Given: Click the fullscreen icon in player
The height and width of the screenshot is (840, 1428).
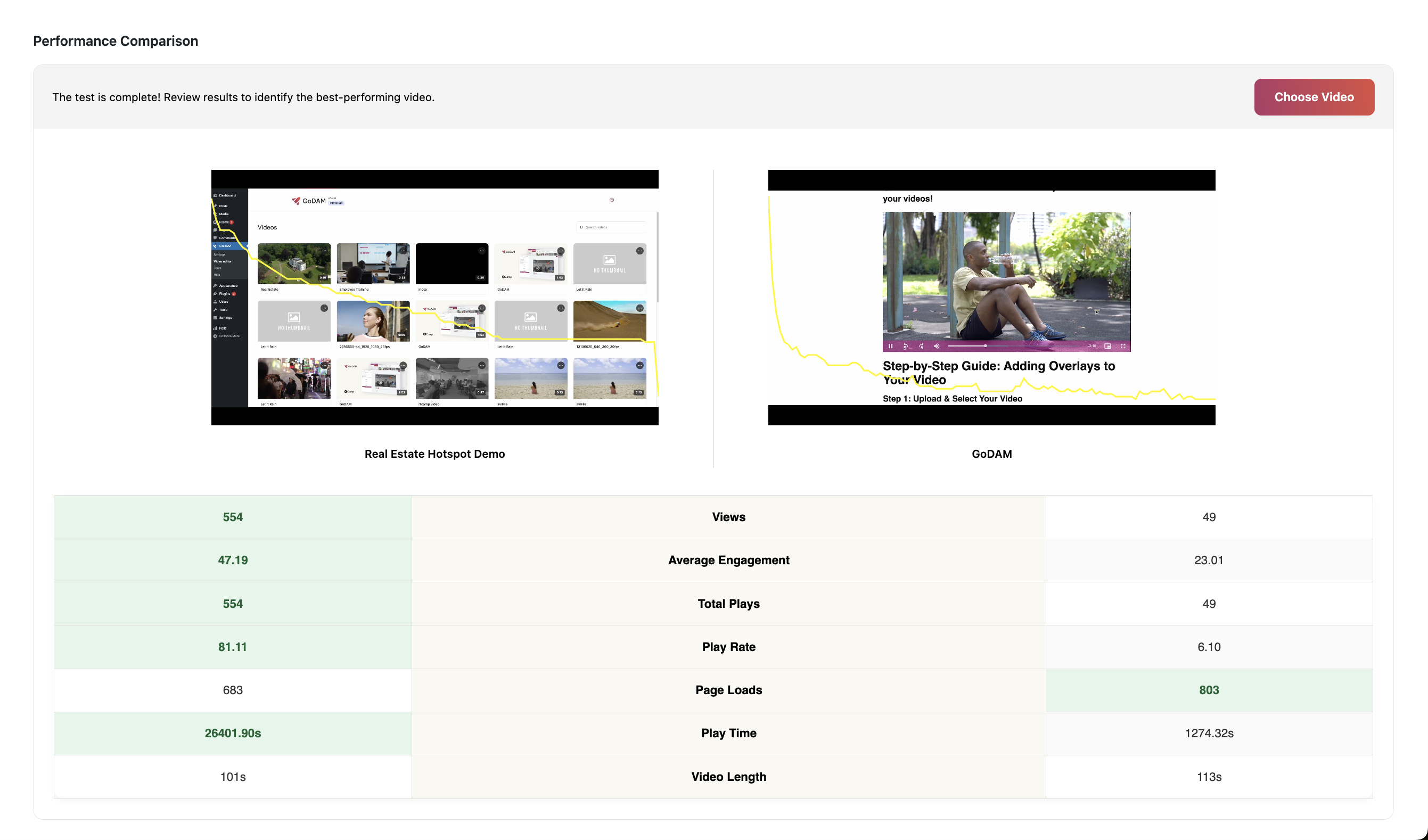Looking at the screenshot, I should (1122, 346).
